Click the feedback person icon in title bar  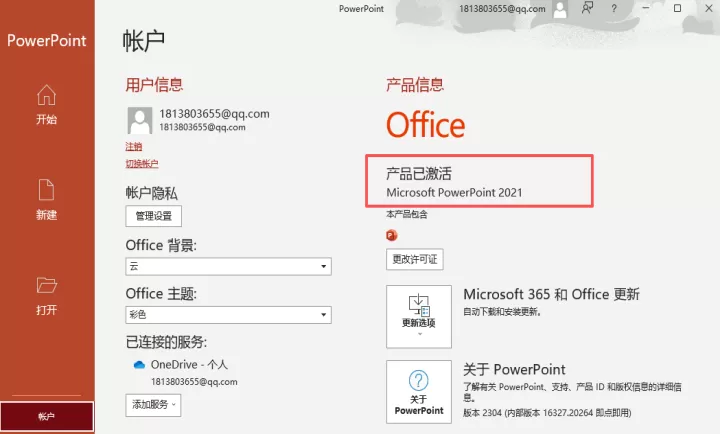(587, 8)
